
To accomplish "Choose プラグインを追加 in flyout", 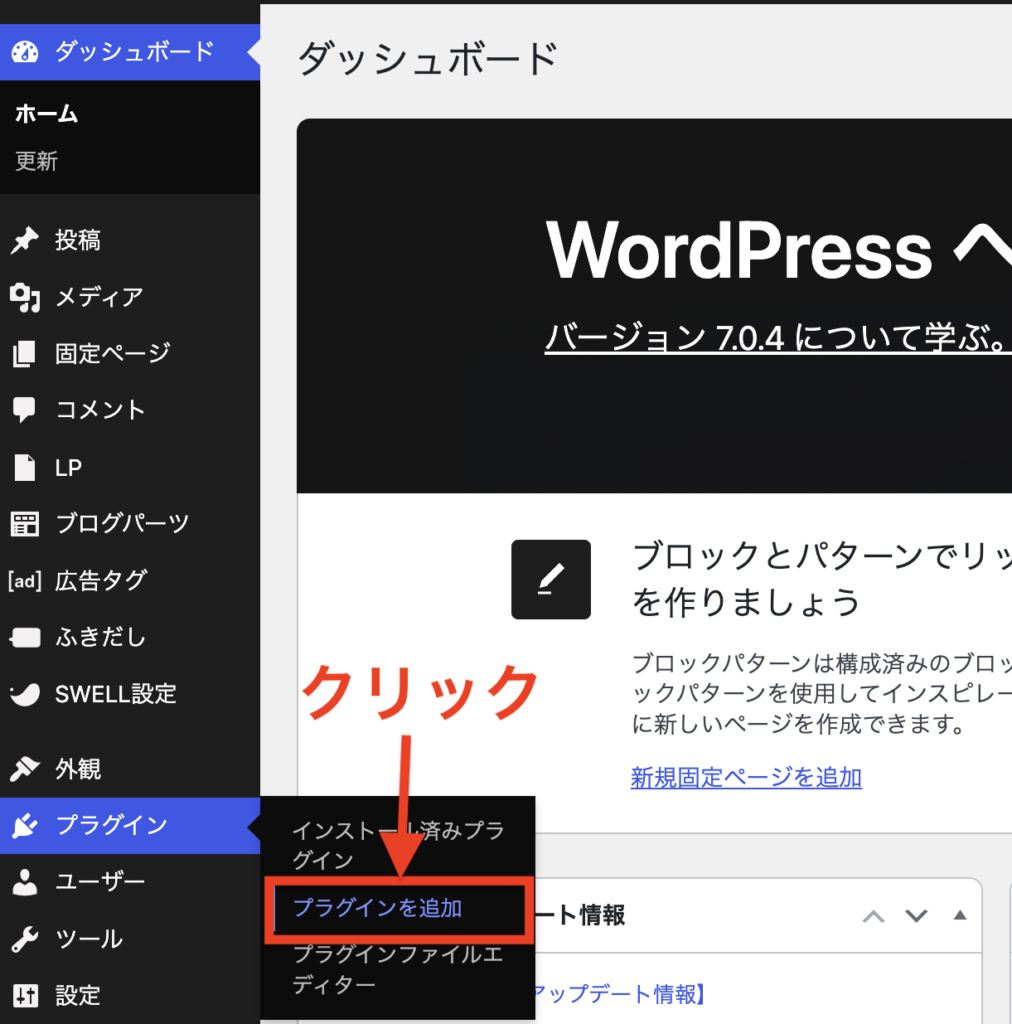I will [x=377, y=908].
